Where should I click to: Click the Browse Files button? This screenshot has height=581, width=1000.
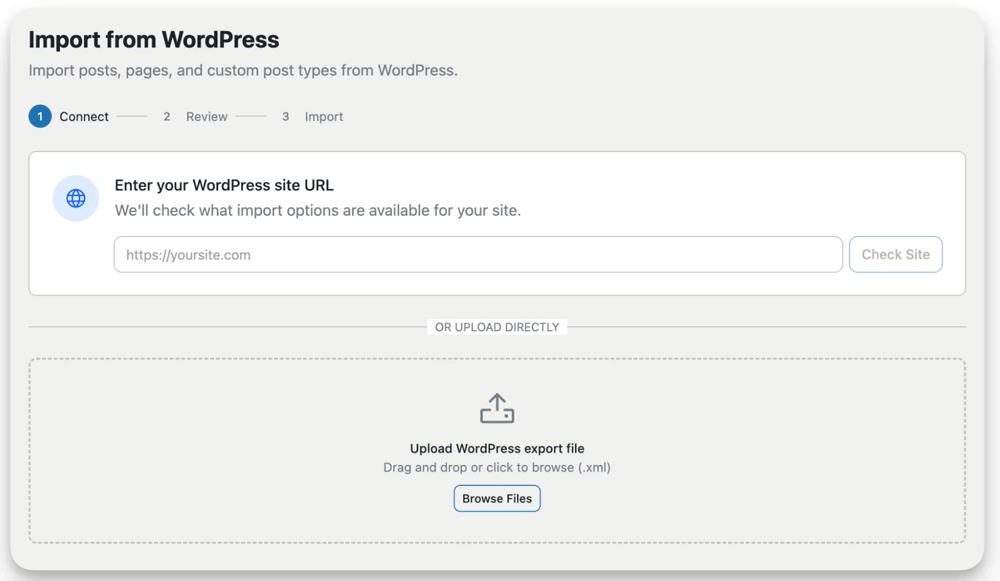497,498
